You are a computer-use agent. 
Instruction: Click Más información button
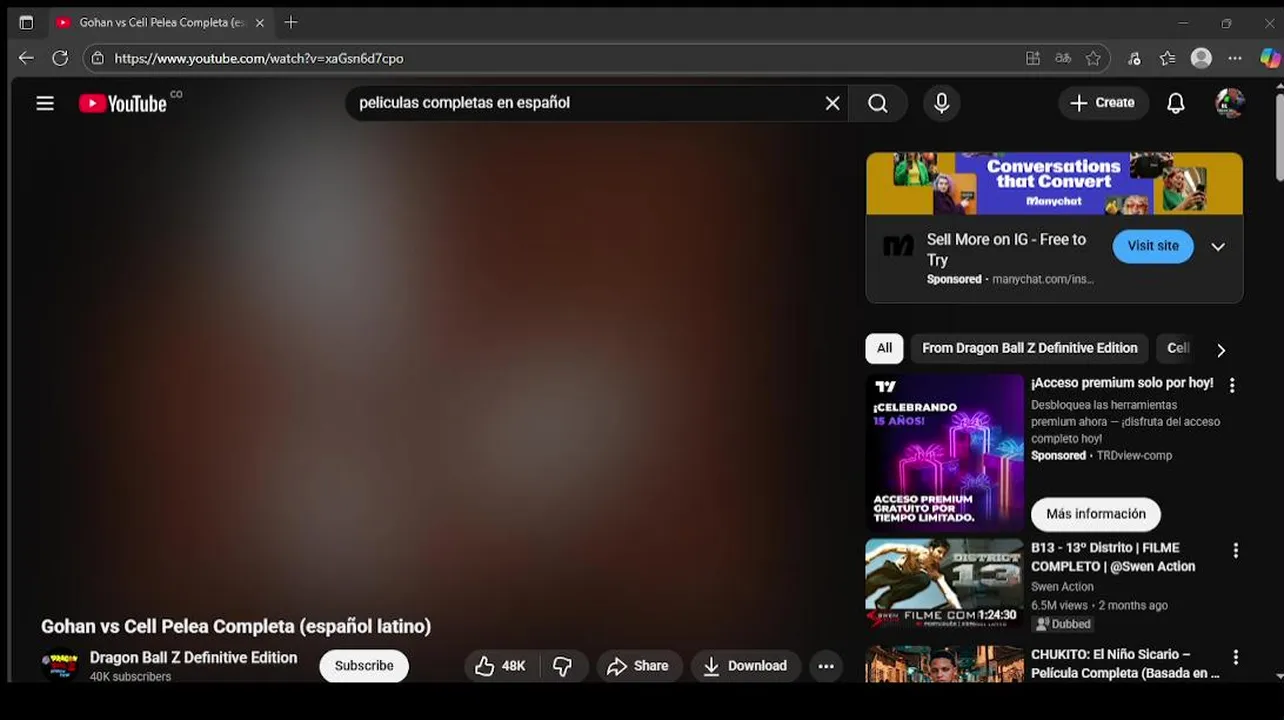pos(1096,514)
